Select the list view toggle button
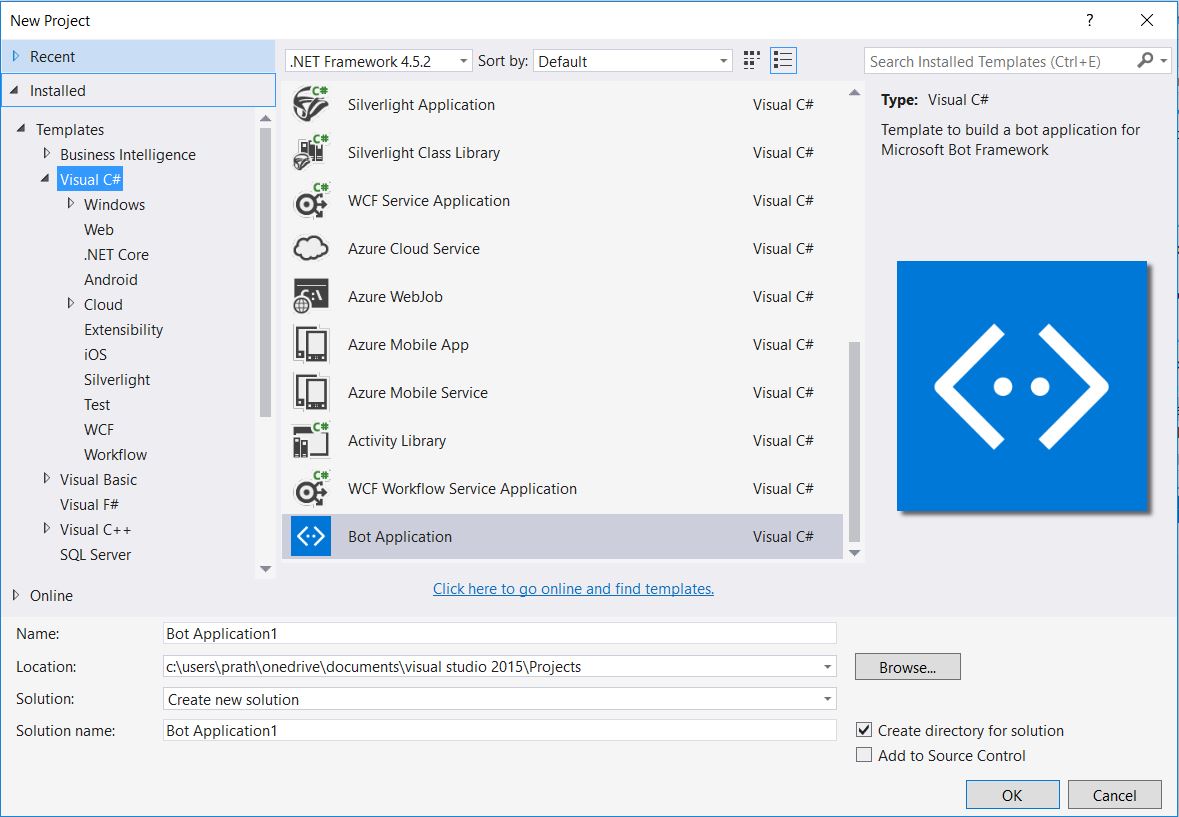 pyautogui.click(x=783, y=60)
